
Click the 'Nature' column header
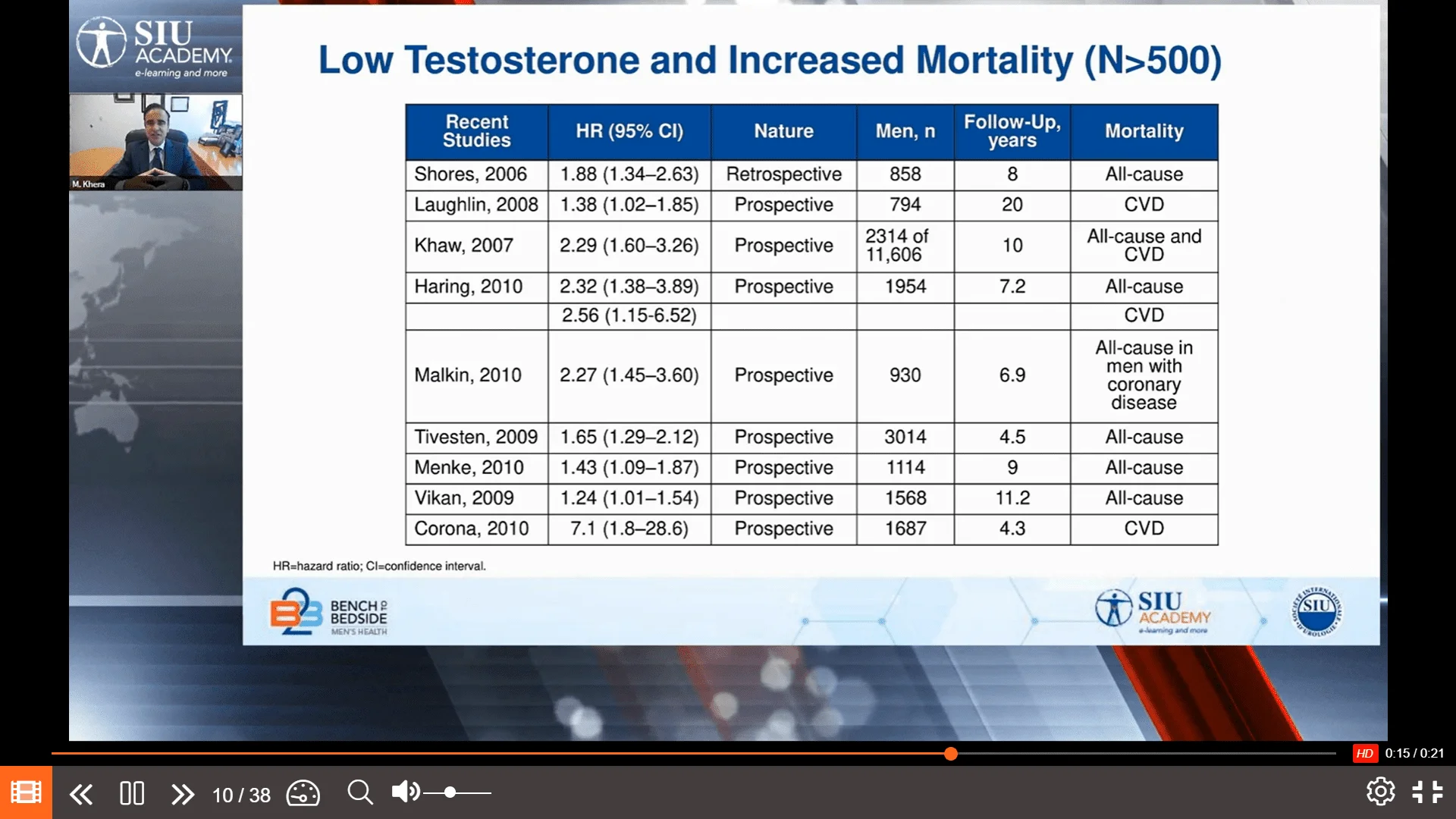pyautogui.click(x=783, y=131)
